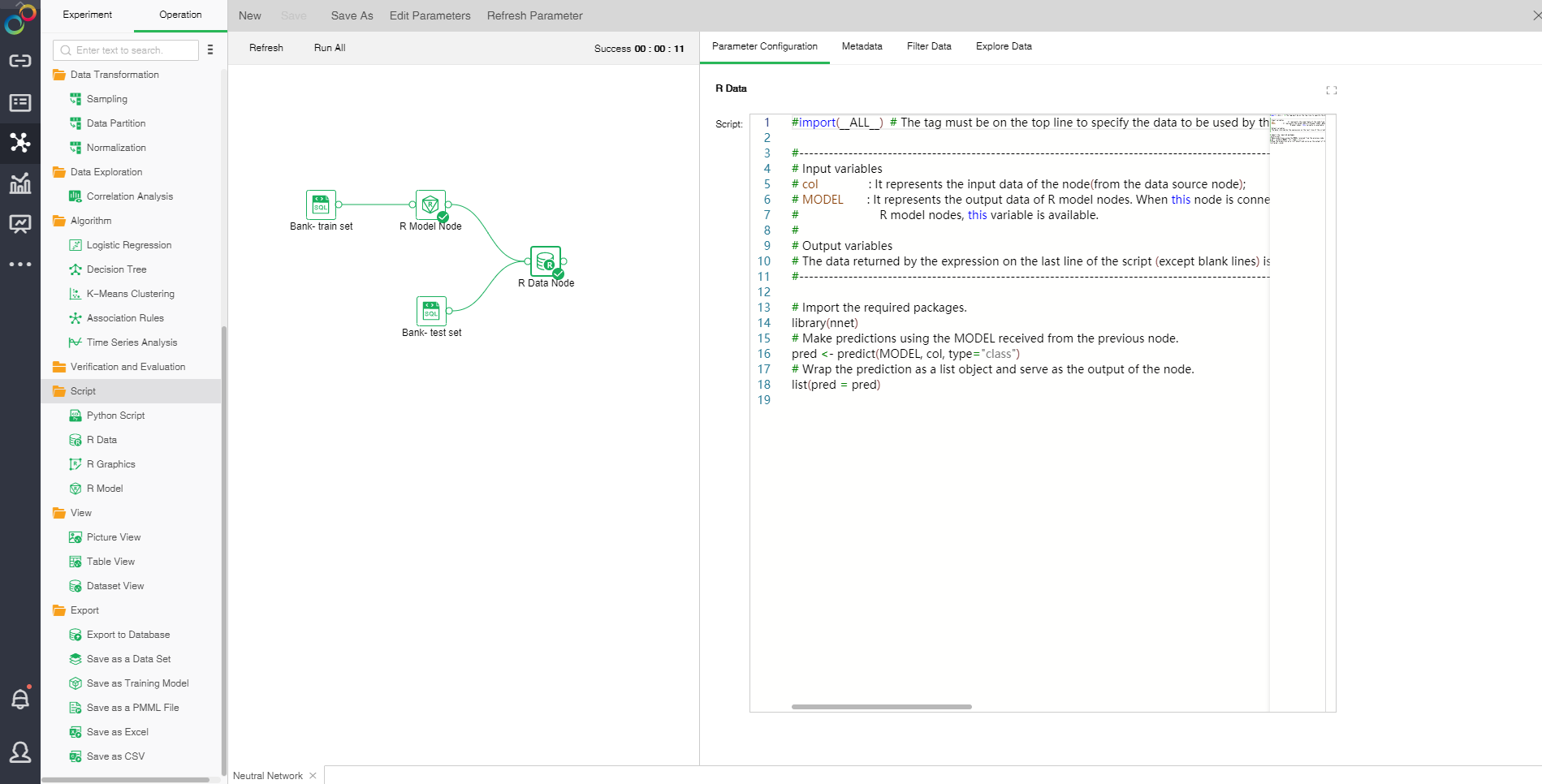The width and height of the screenshot is (1542, 784).
Task: Choose the R Graphics script icon
Action: 76,464
